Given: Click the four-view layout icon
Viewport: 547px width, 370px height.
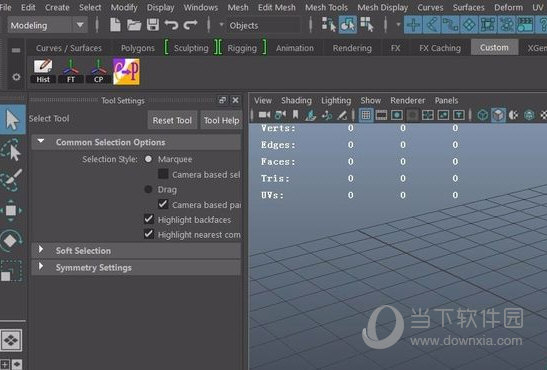Looking at the screenshot, I should click(11, 340).
